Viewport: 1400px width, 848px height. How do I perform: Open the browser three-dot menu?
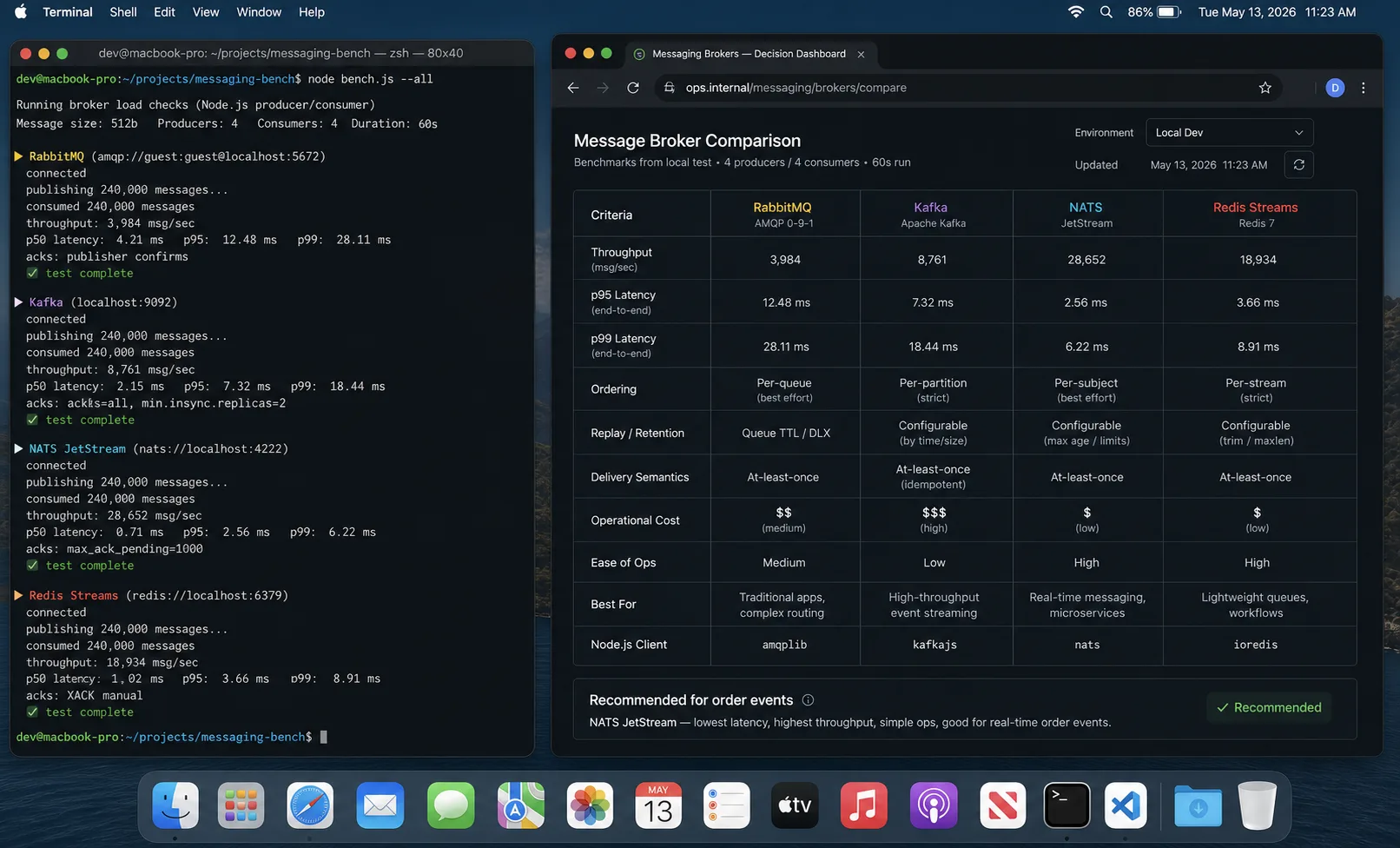point(1364,88)
